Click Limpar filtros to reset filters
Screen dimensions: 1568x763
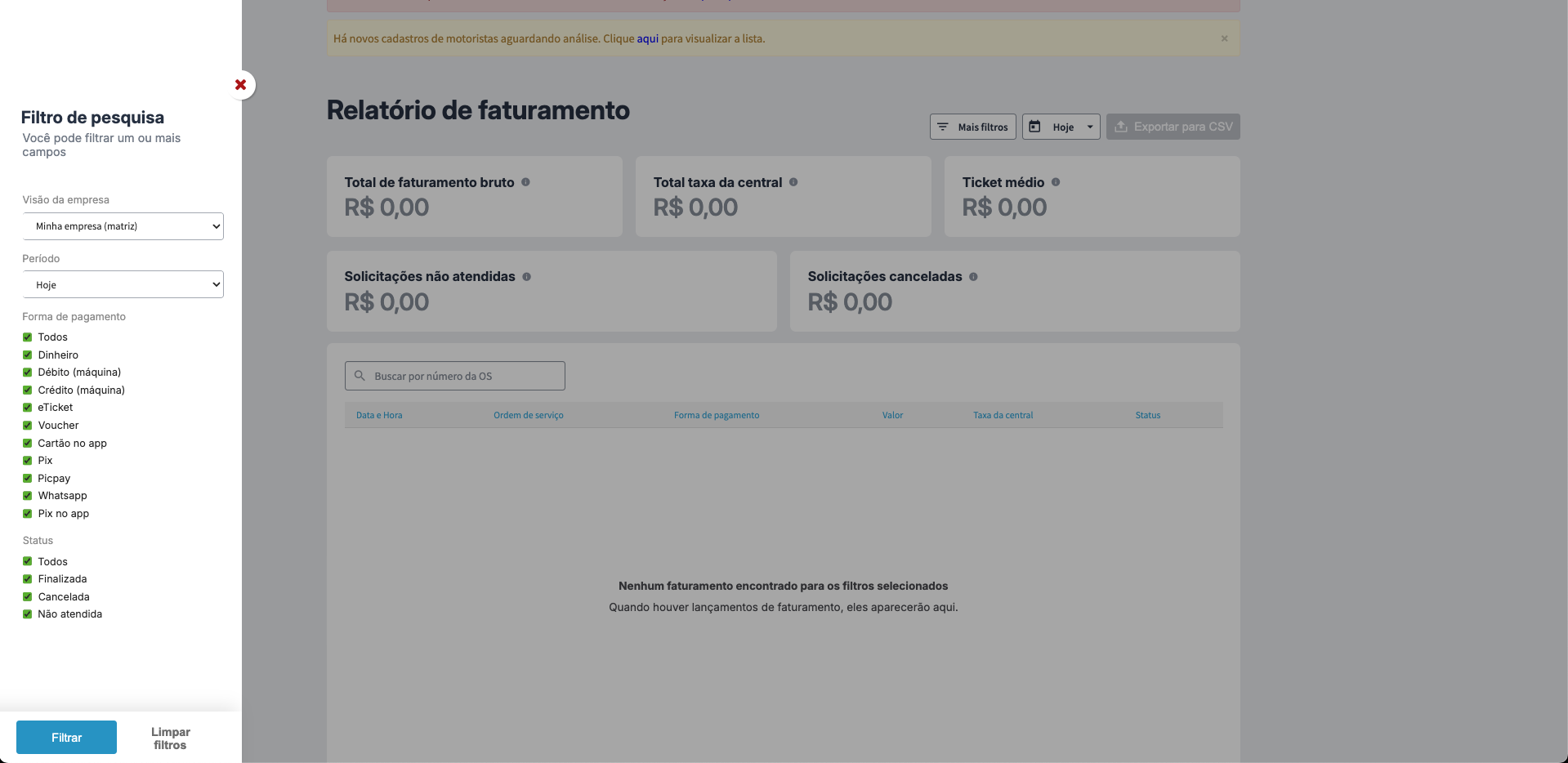(170, 738)
